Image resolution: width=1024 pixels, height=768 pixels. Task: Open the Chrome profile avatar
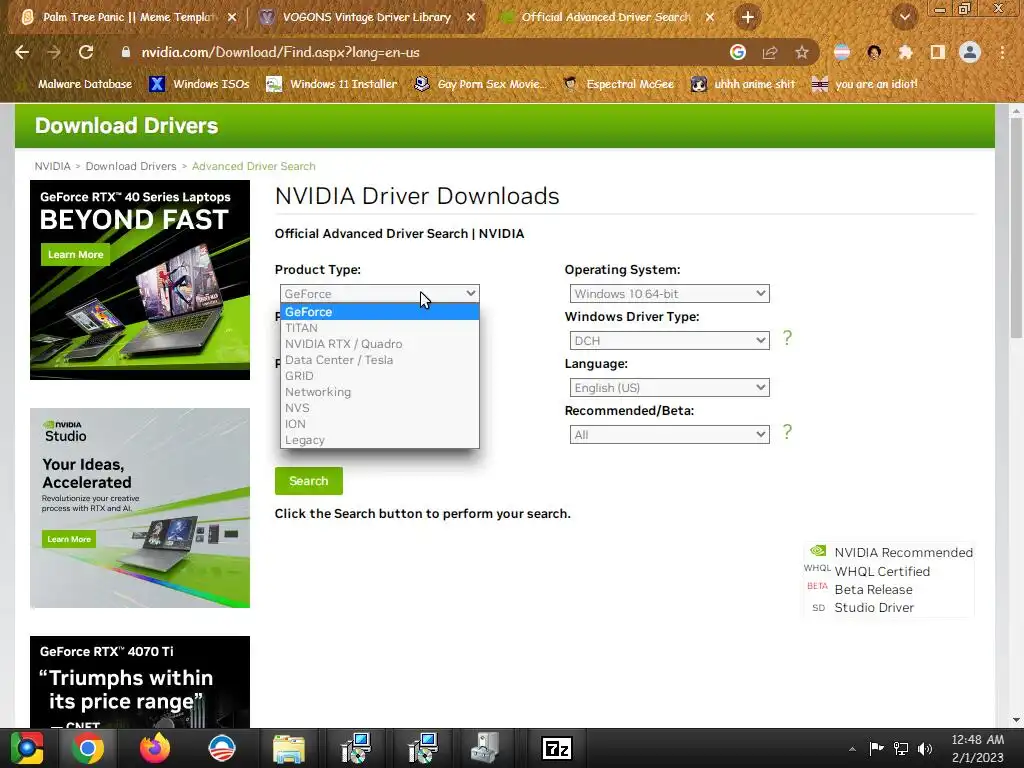point(970,52)
